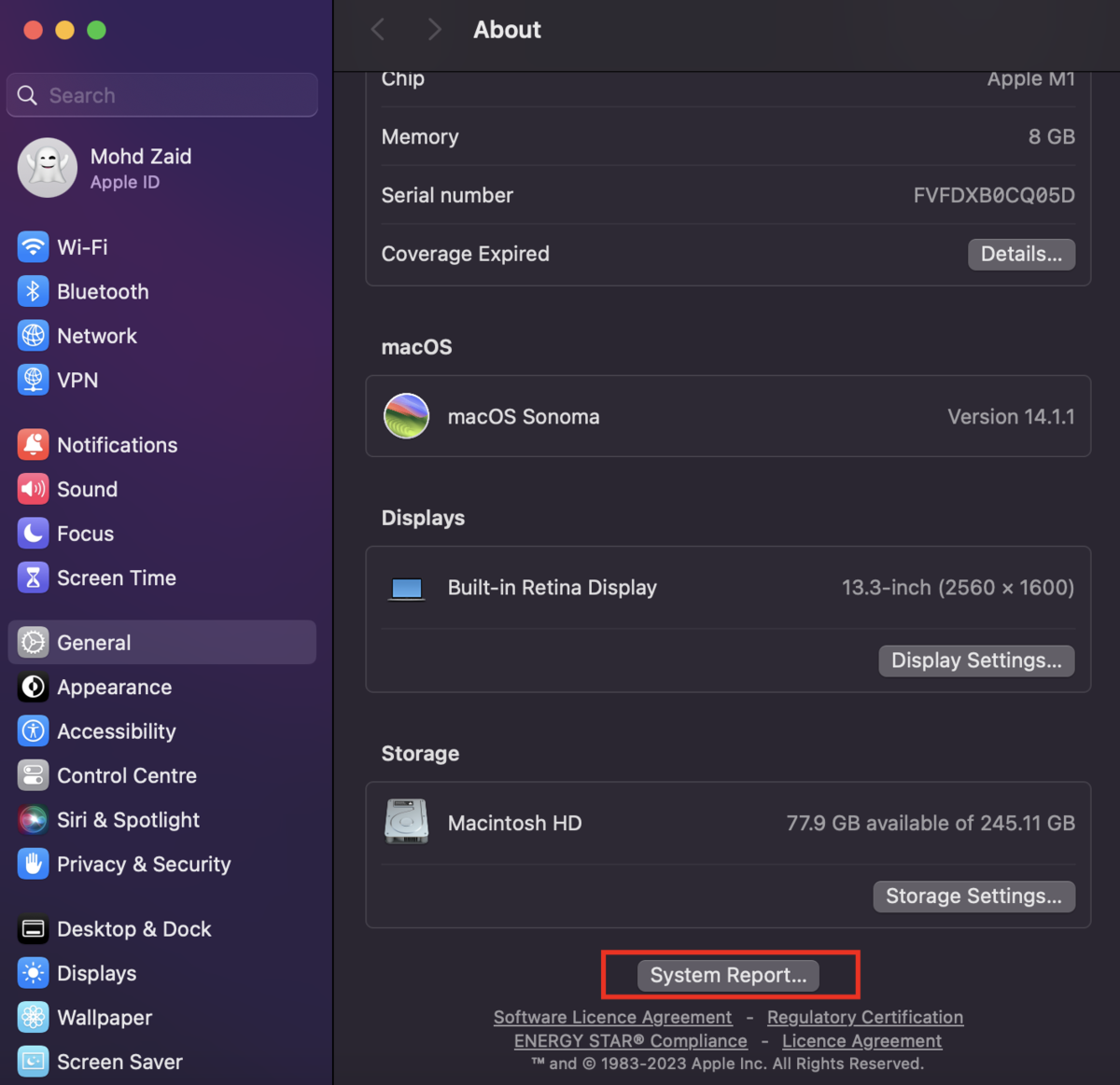1120x1085 pixels.
Task: Click the Privacy & Security hand icon
Action: click(33, 864)
